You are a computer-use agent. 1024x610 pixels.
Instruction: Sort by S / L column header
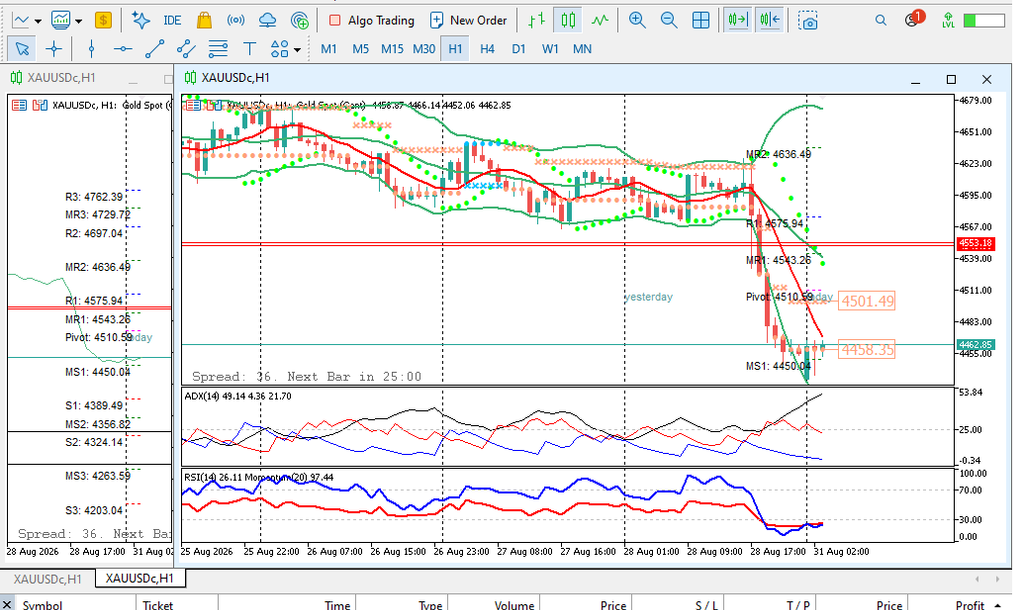pyautogui.click(x=678, y=605)
